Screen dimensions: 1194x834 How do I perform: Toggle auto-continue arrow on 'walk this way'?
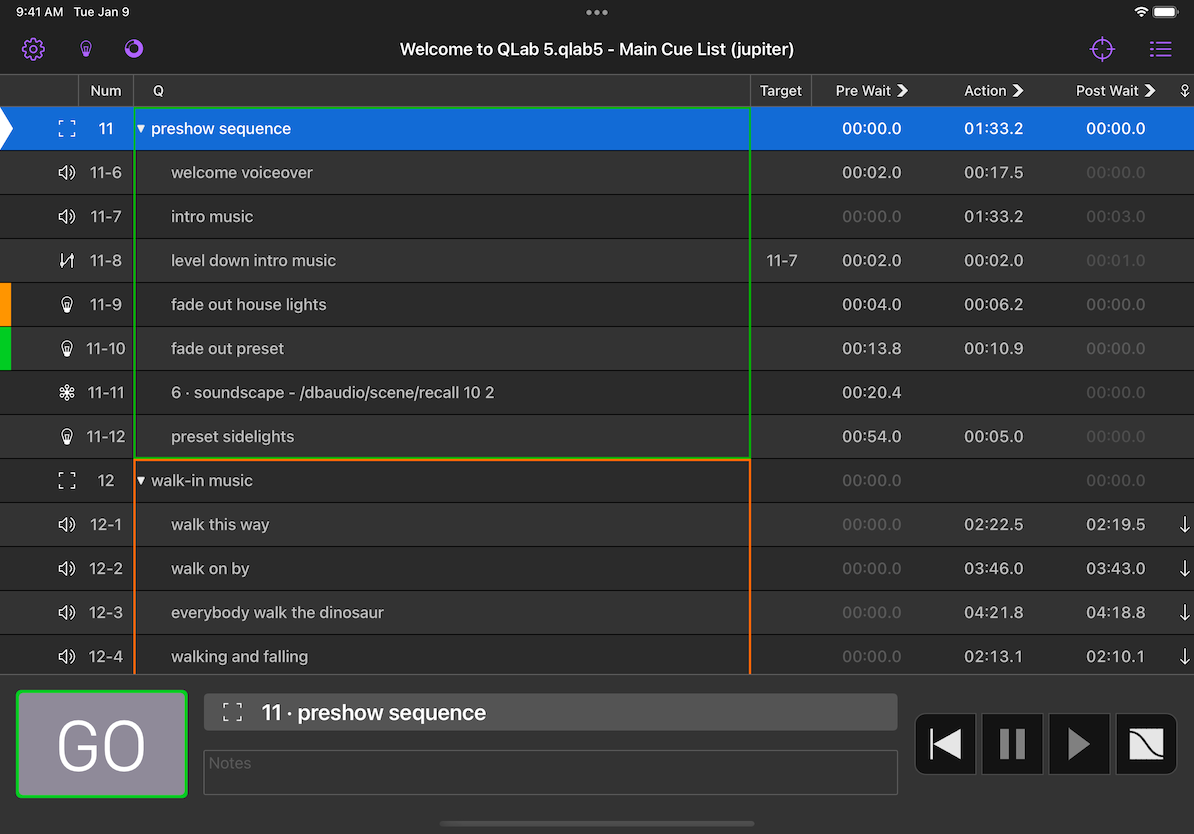tap(1184, 524)
